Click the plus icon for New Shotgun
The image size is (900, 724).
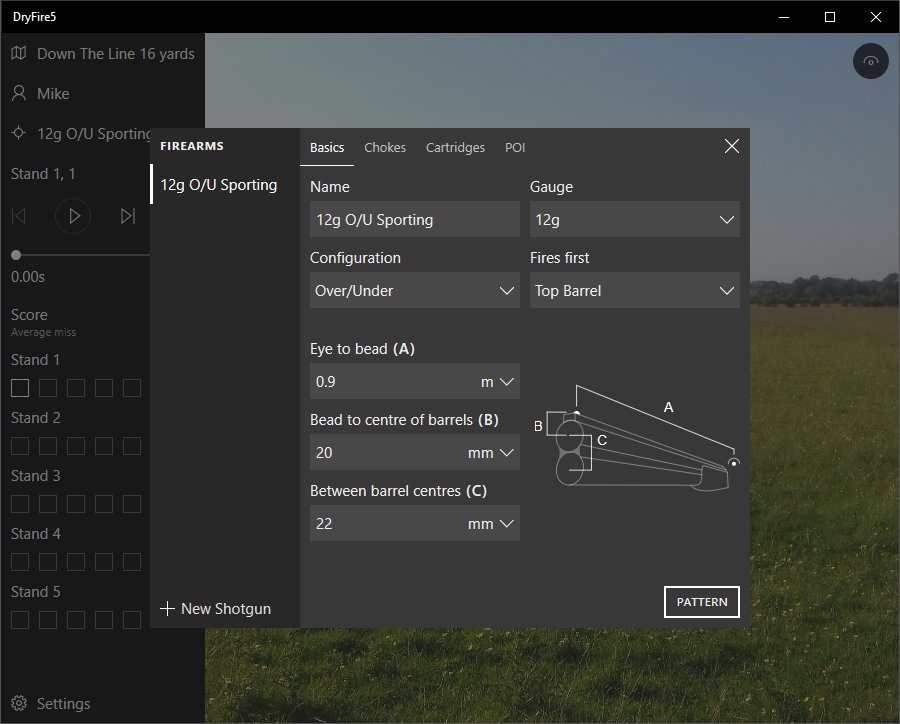[x=167, y=608]
